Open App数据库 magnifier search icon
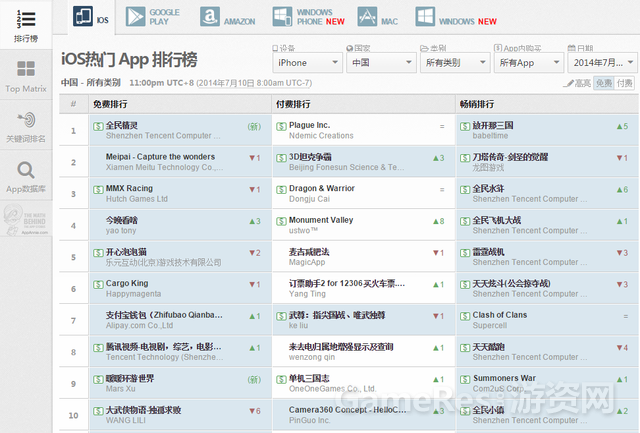 26,170
